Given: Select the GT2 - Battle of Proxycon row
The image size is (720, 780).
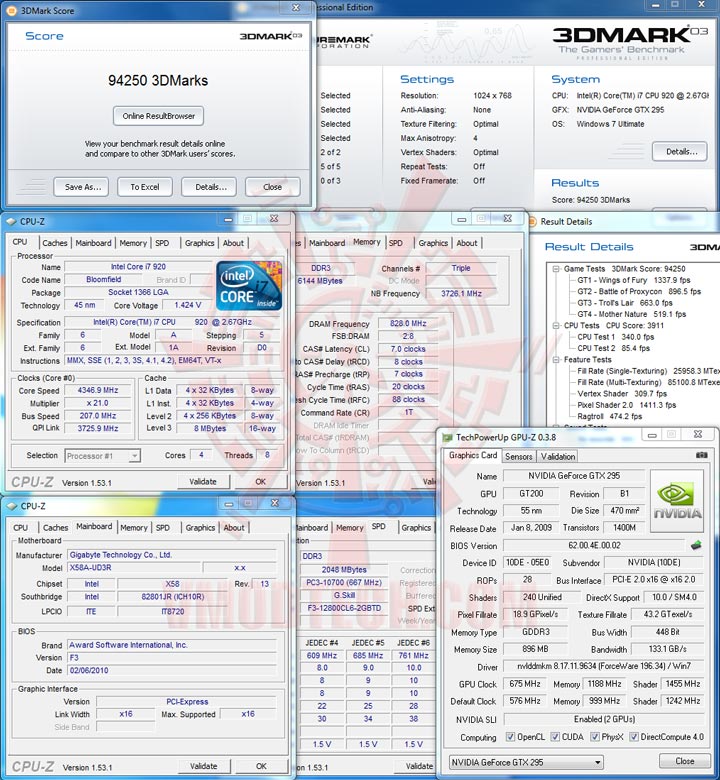Looking at the screenshot, I should 639,292.
